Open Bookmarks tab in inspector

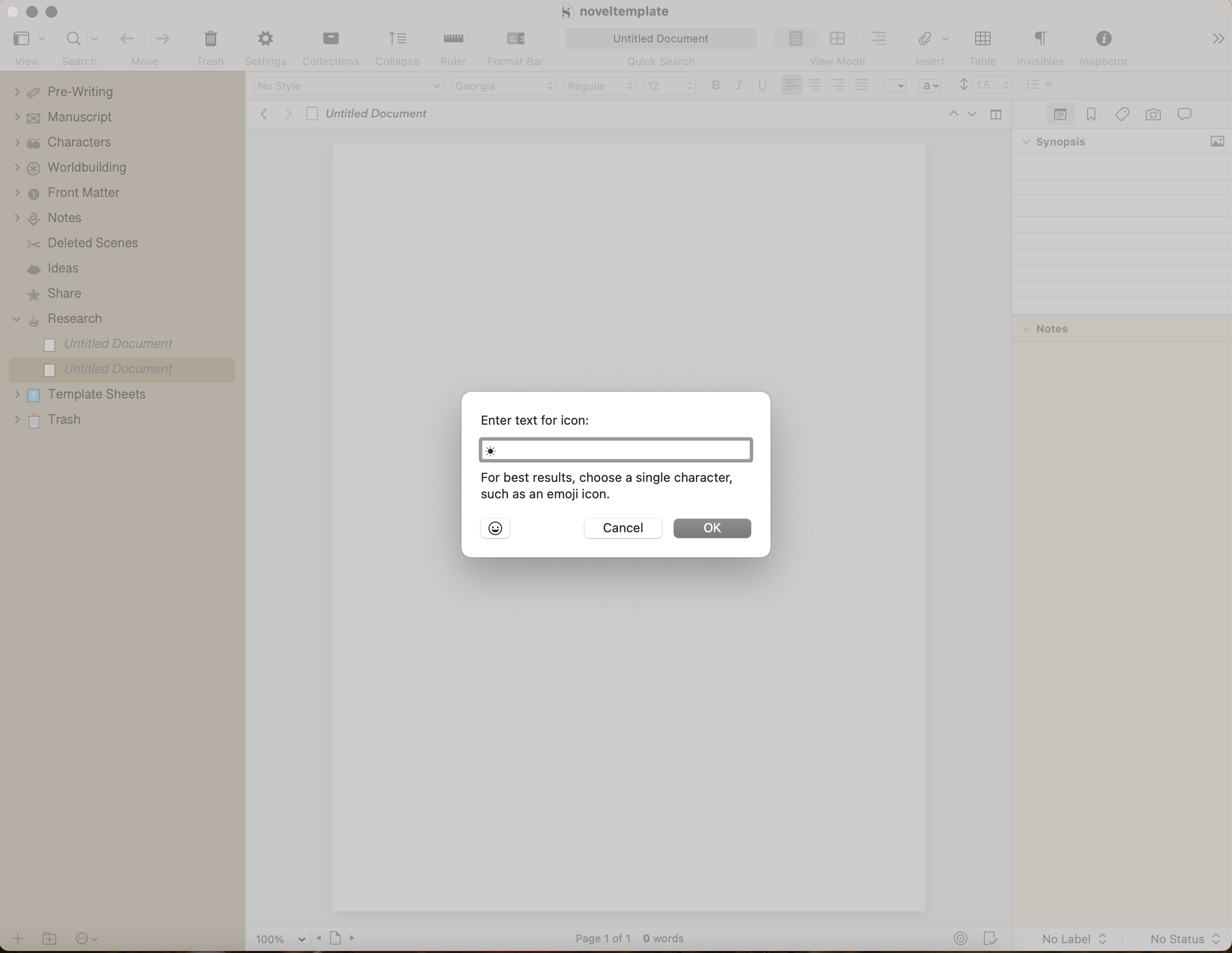point(1091,114)
